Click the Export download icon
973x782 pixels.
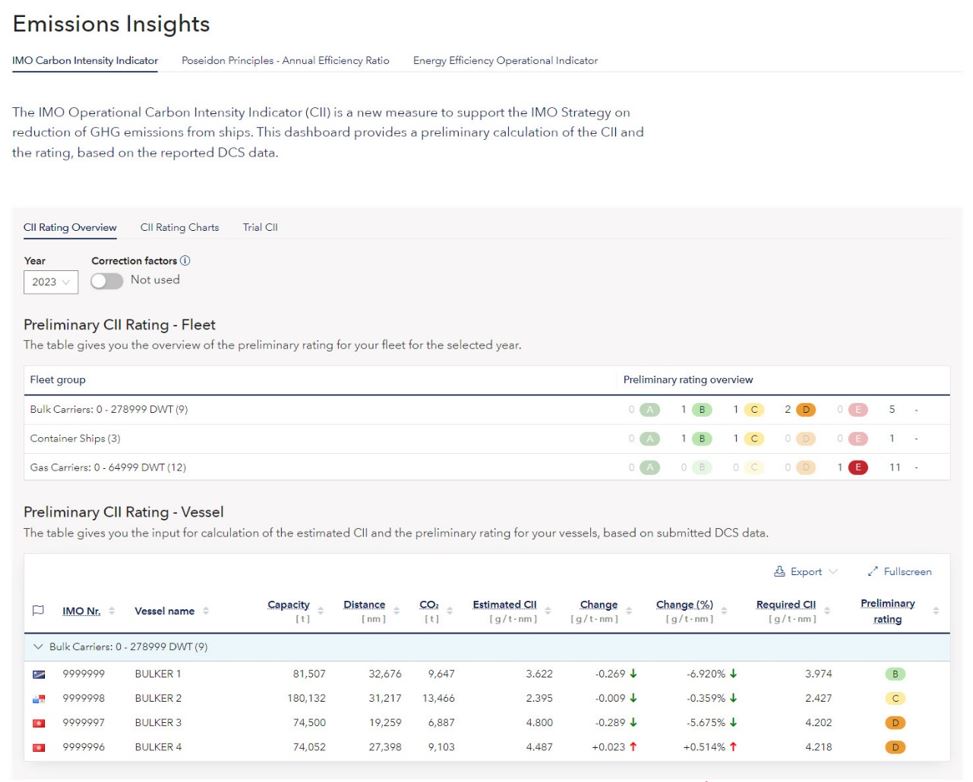pyautogui.click(x=779, y=572)
